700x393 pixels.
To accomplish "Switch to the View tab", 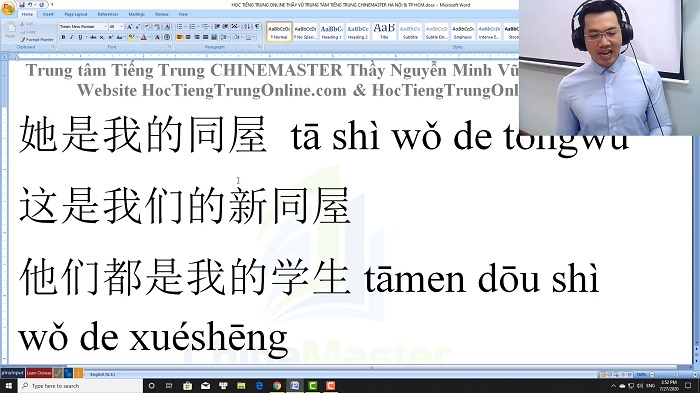I will pos(183,14).
